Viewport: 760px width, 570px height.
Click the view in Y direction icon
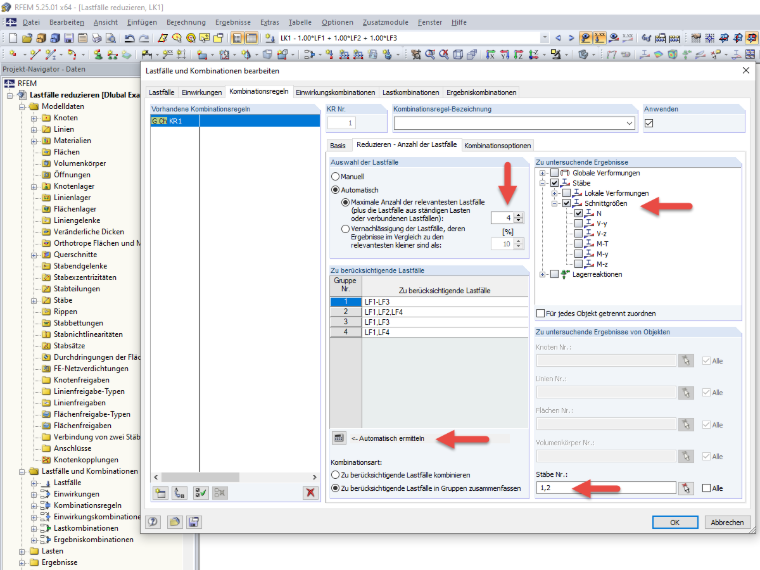[505, 54]
